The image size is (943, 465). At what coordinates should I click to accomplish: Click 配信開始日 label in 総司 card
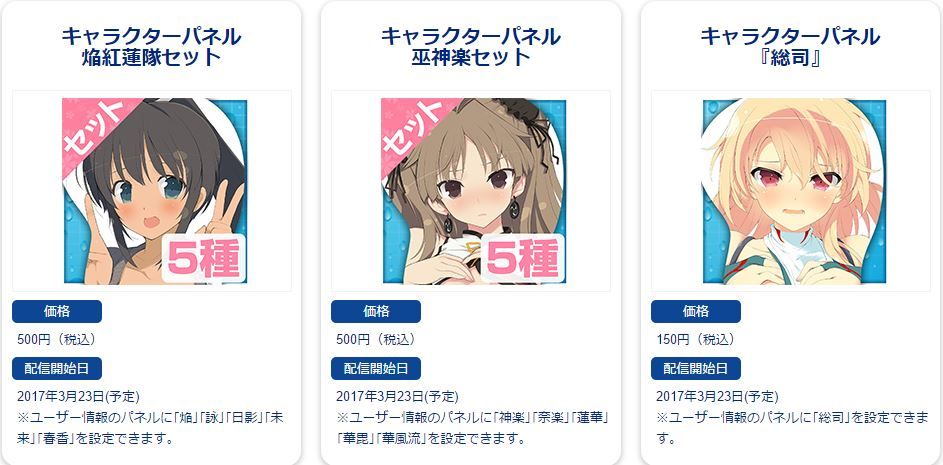[696, 368]
